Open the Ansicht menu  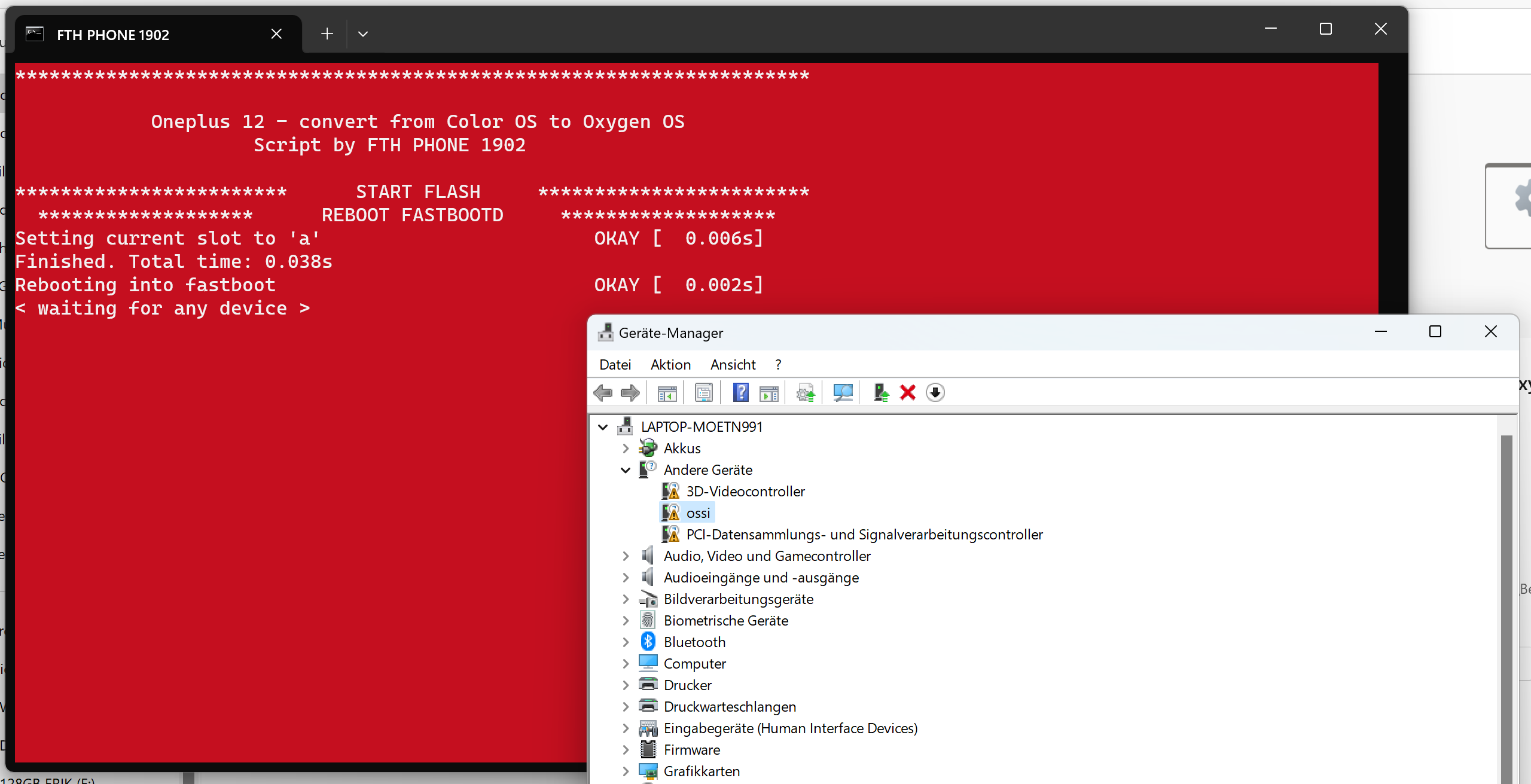[733, 364]
